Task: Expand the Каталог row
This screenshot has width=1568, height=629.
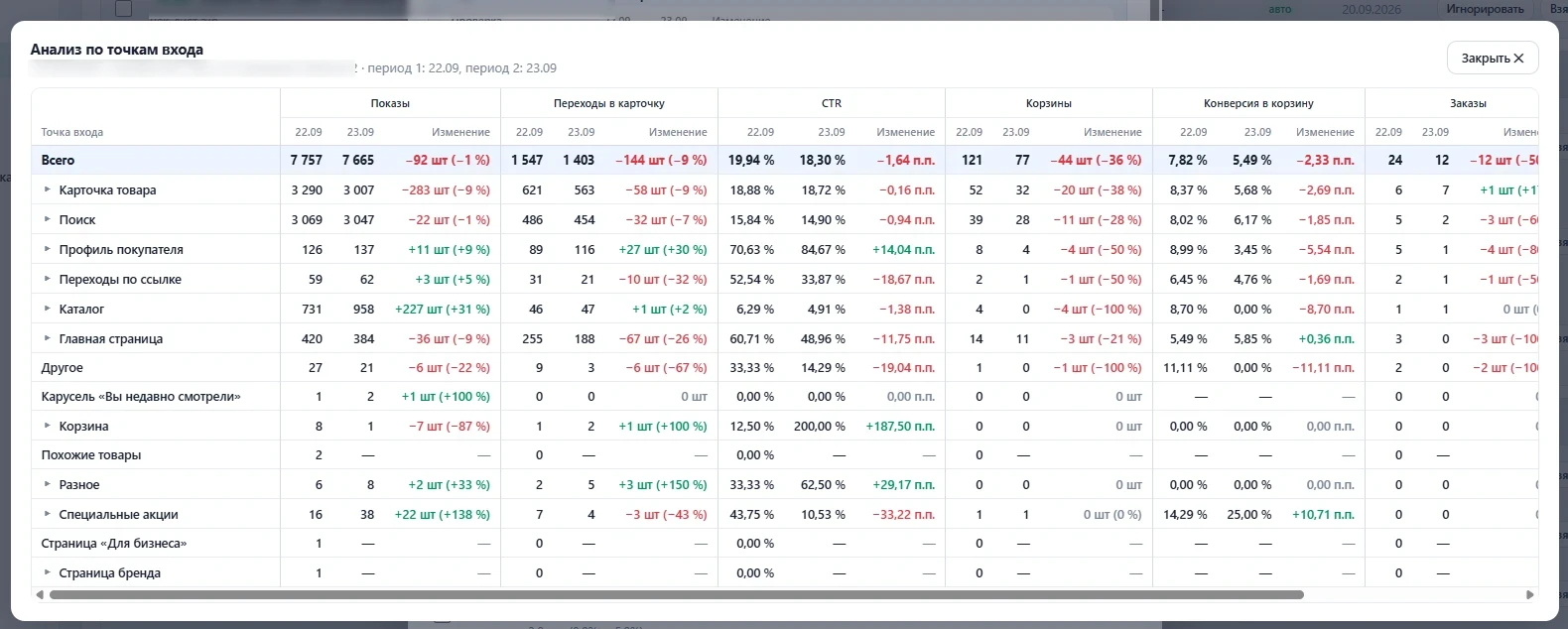Action: 47,309
